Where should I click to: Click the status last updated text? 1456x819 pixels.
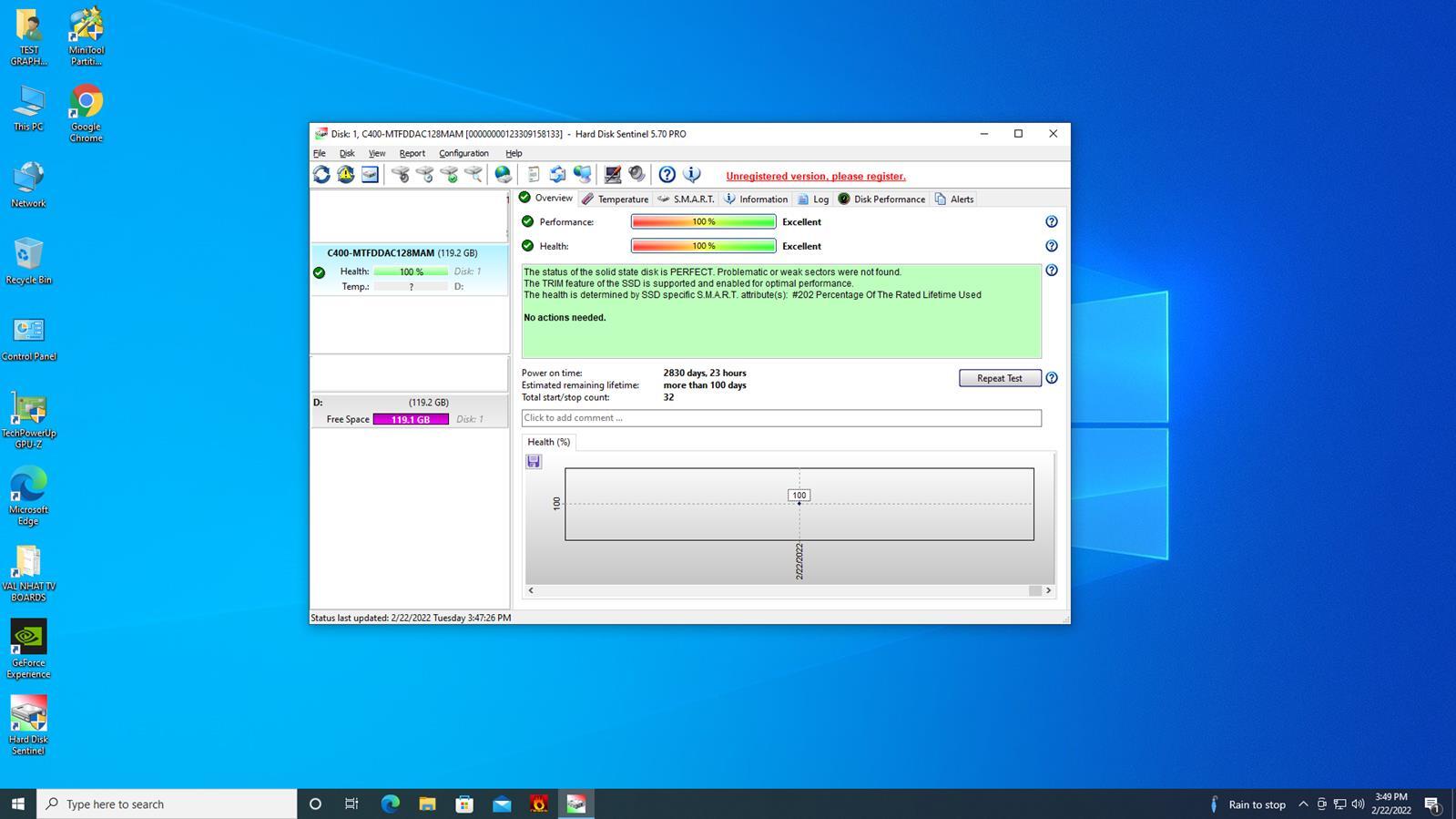point(411,618)
